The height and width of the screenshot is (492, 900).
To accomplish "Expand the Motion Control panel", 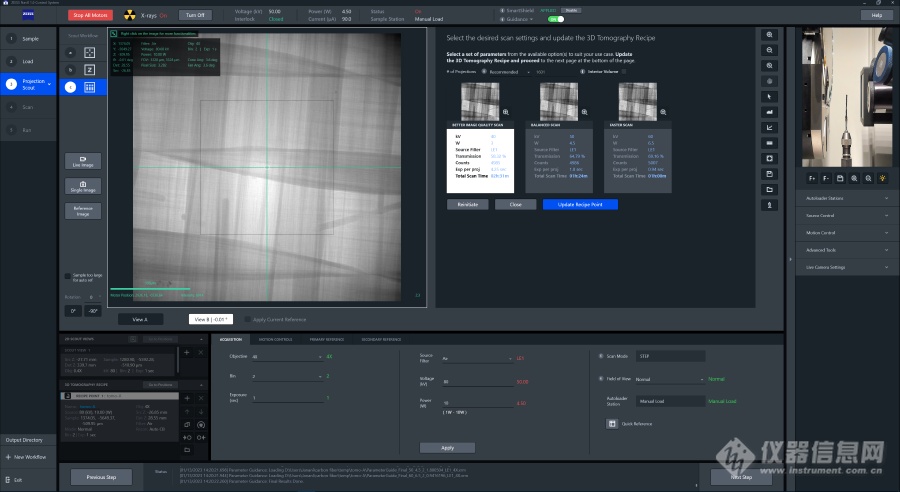I will pos(847,233).
